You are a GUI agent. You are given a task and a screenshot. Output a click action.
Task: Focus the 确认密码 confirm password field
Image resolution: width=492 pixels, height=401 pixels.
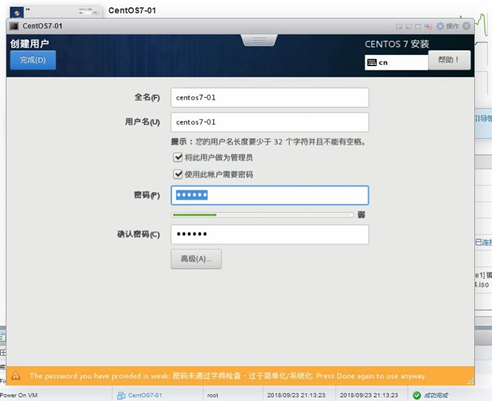[x=270, y=234]
